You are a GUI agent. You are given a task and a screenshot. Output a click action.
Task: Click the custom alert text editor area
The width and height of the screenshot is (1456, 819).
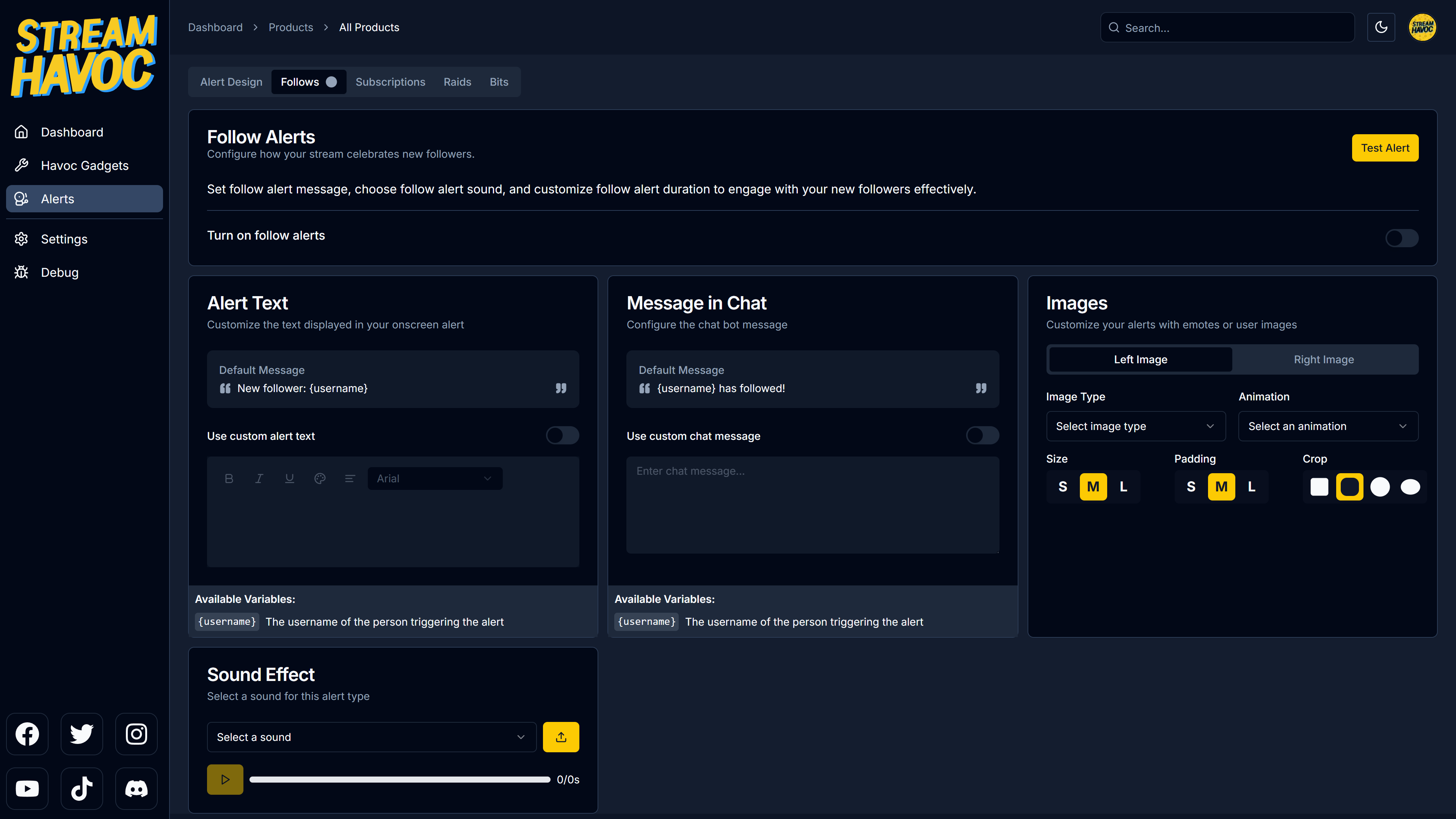pos(393,529)
